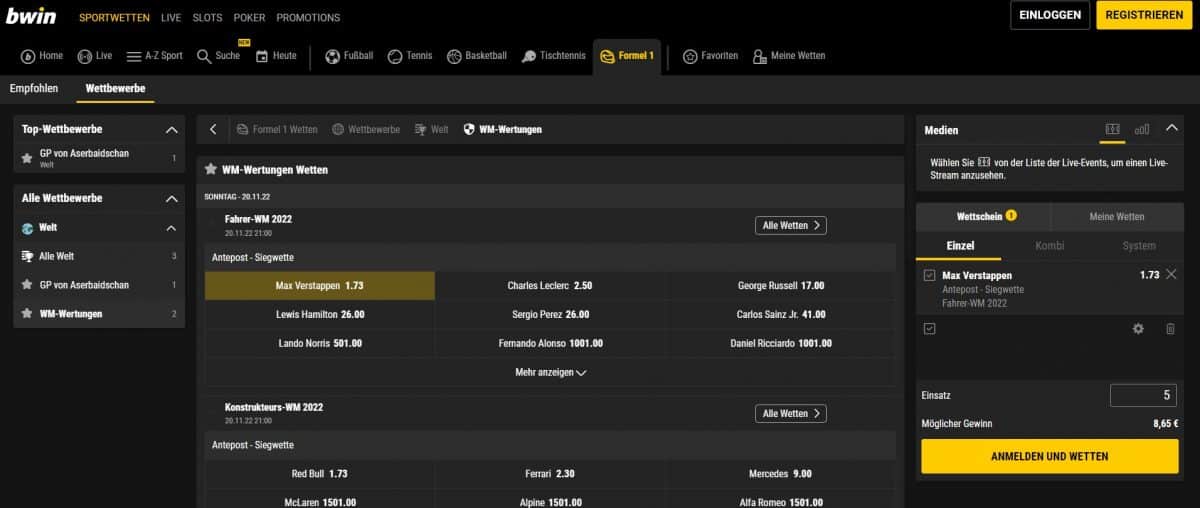Expand Mehr anzeigen for more drivers
The height and width of the screenshot is (508, 1200).
[x=549, y=372]
